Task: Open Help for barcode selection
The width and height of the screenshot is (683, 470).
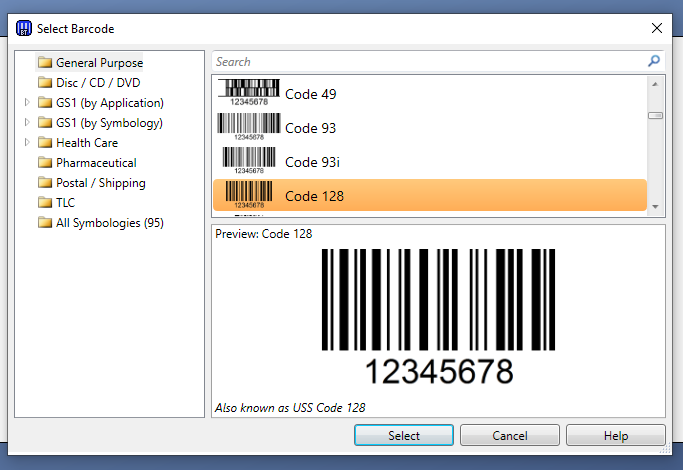Action: [615, 435]
